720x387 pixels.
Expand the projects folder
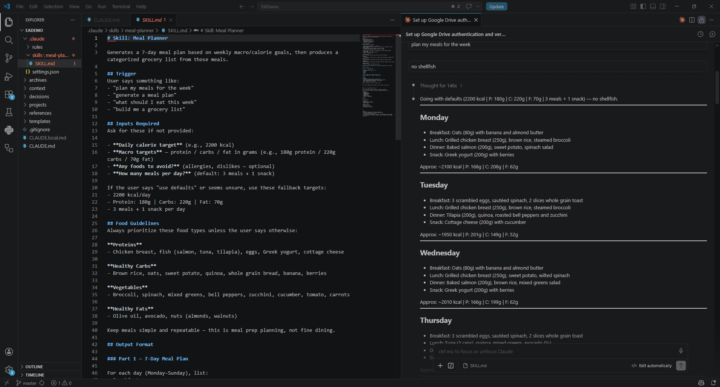point(50,105)
